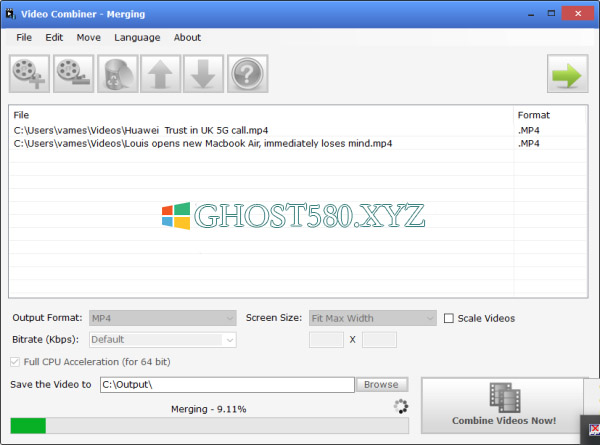The width and height of the screenshot is (600, 445).
Task: Open the Edit menu
Action: (54, 37)
